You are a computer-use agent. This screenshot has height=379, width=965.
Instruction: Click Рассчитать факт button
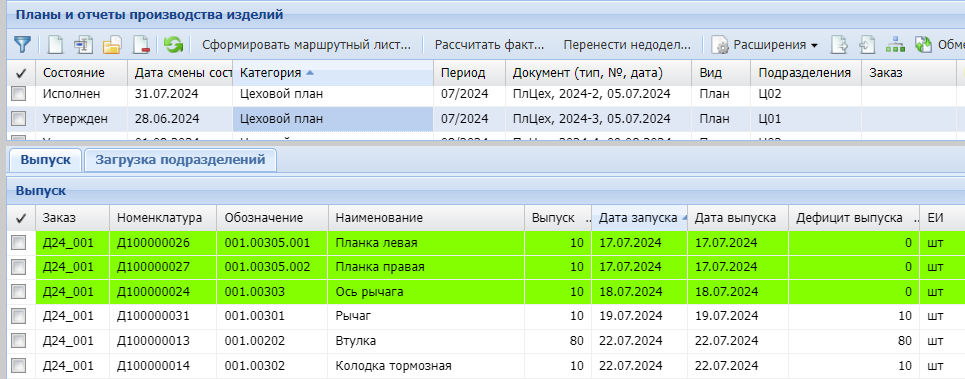[x=489, y=44]
